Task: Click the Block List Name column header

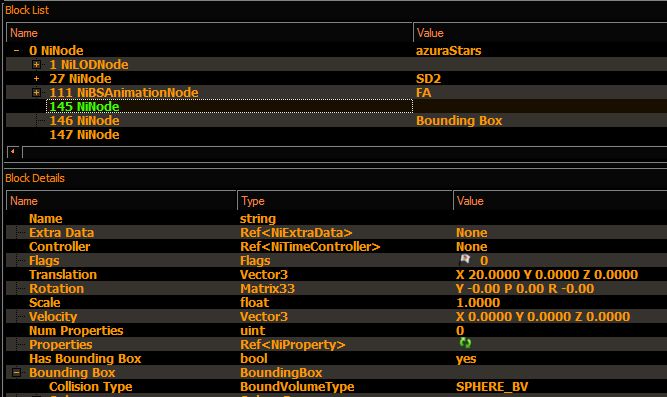Action: pos(209,33)
